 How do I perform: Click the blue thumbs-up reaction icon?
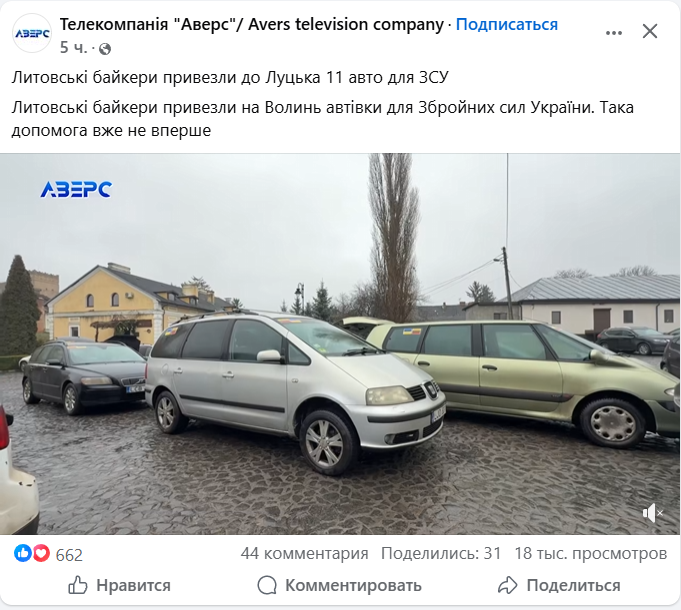(x=22, y=553)
